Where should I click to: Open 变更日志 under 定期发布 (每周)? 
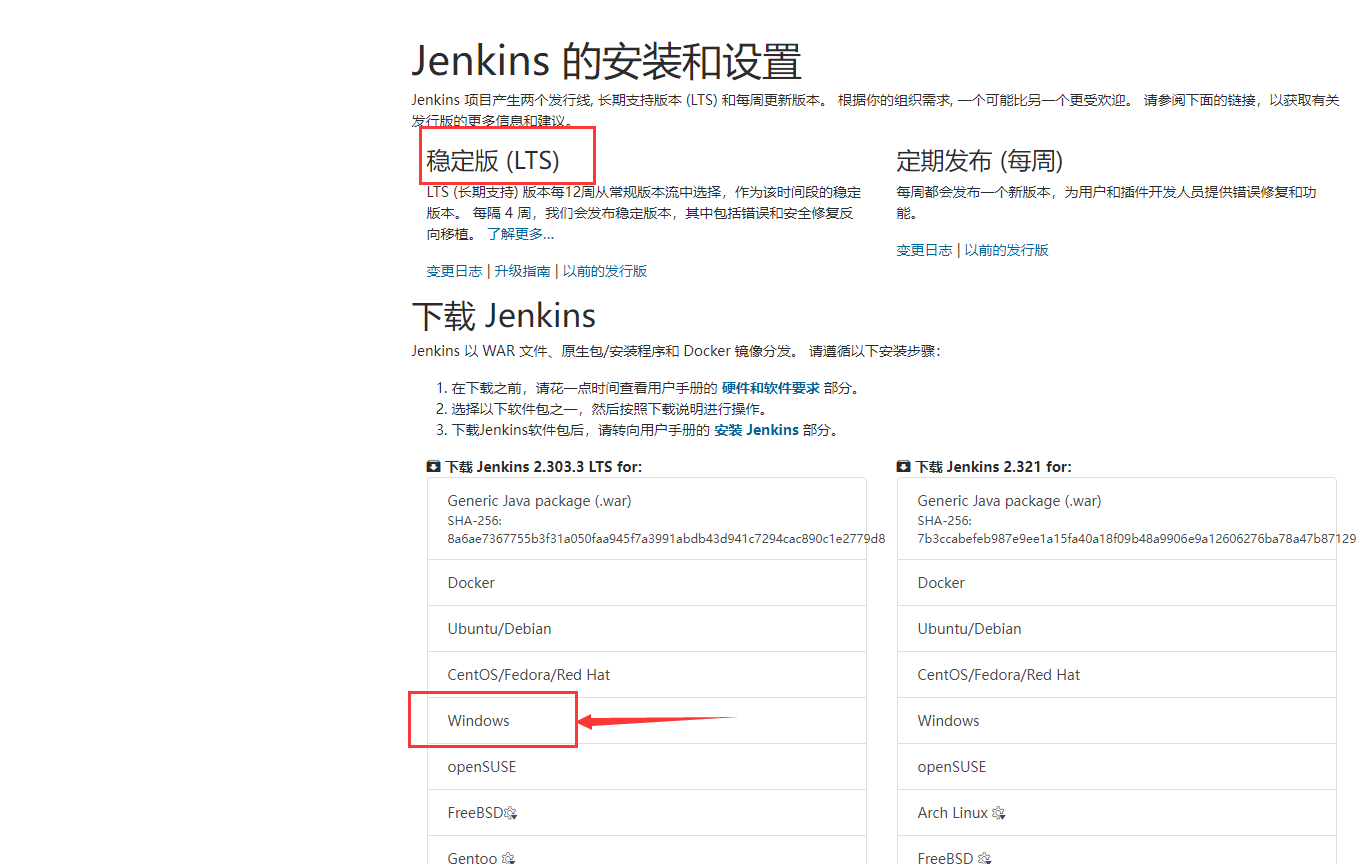[924, 249]
